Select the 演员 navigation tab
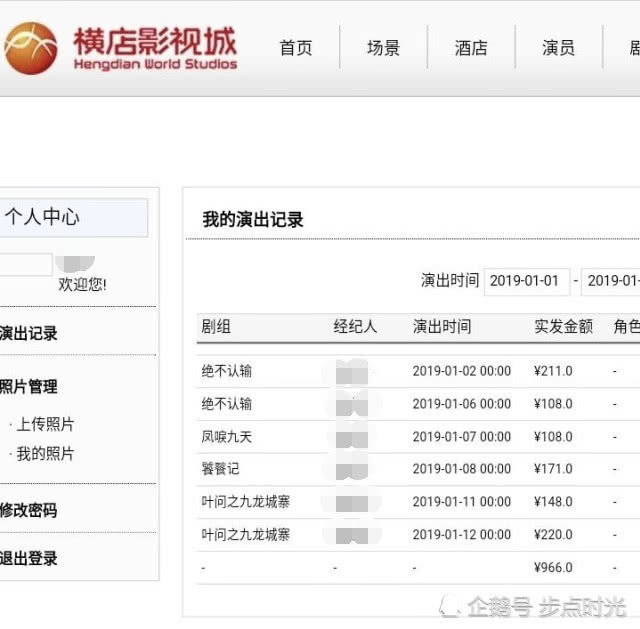Viewport: 640px width, 629px height. (x=558, y=48)
